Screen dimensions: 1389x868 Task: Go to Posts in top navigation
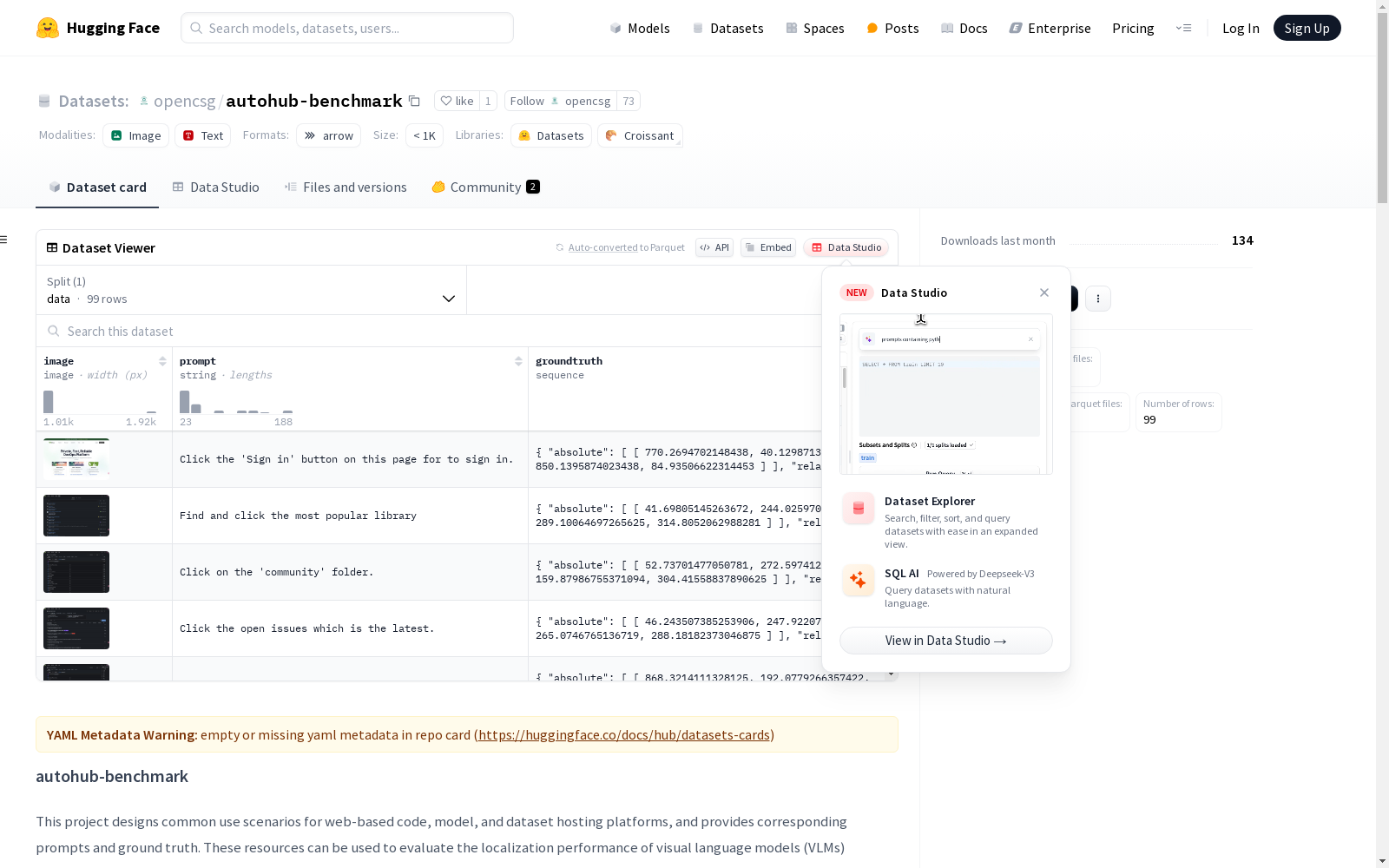click(893, 28)
